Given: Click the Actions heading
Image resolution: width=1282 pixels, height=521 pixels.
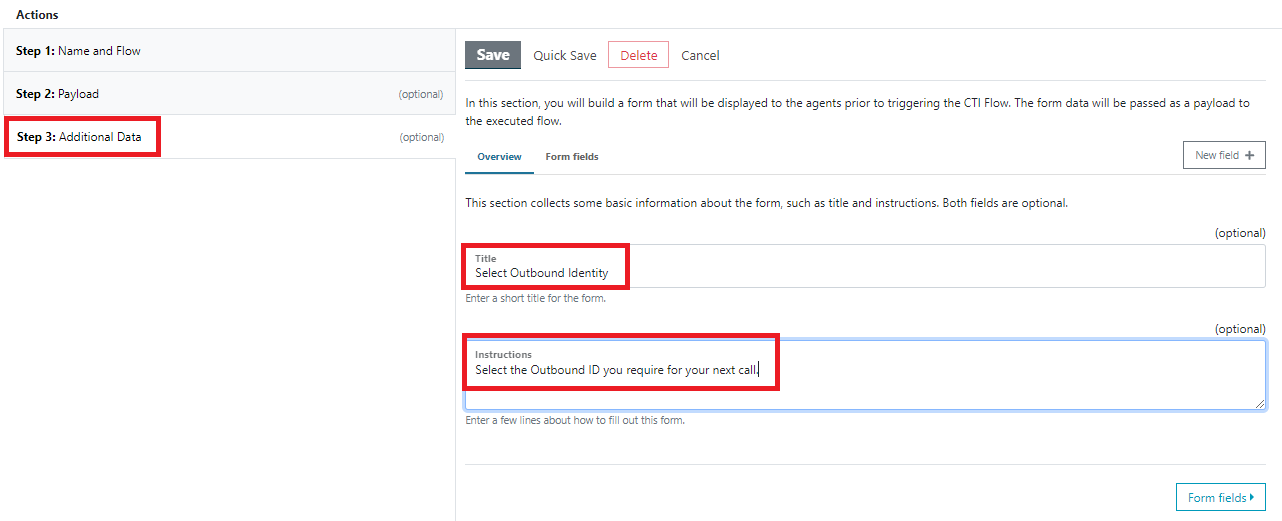Looking at the screenshot, I should [37, 15].
